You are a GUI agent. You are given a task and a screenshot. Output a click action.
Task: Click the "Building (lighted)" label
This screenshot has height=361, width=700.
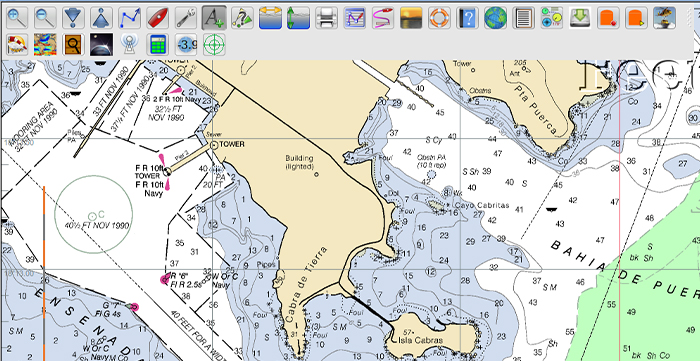click(x=299, y=162)
